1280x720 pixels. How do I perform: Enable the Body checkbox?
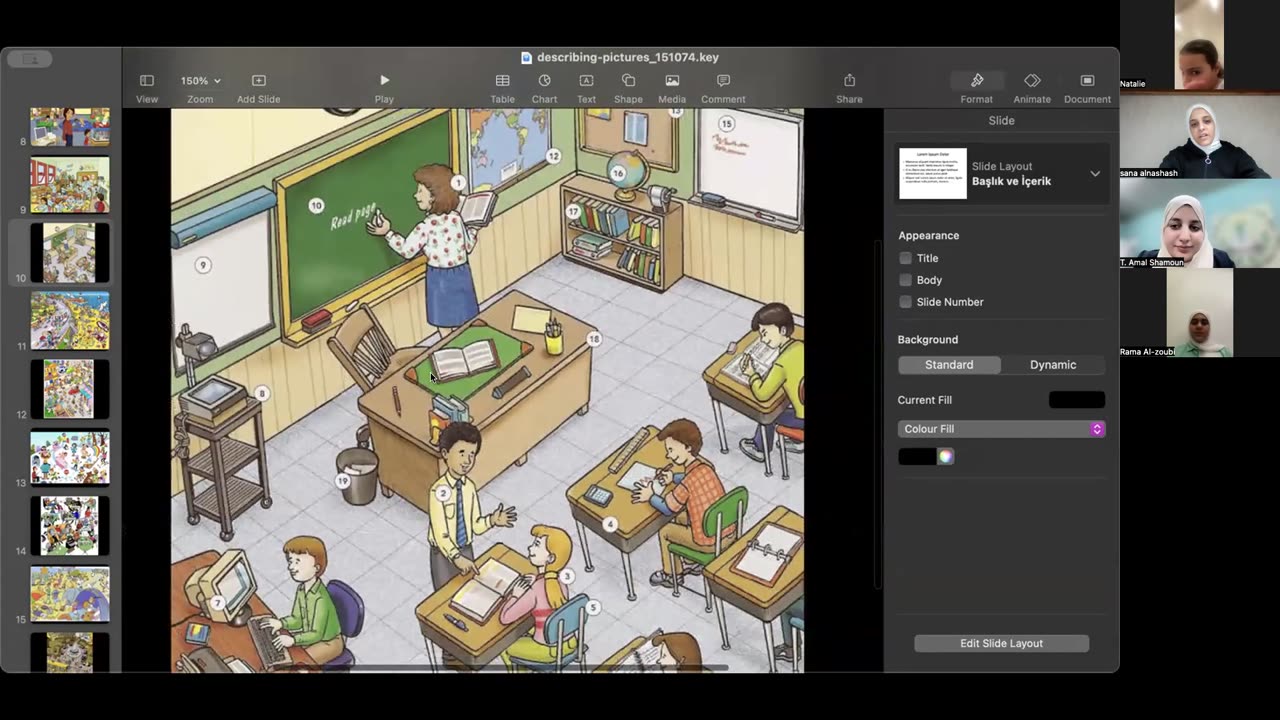[x=905, y=280]
